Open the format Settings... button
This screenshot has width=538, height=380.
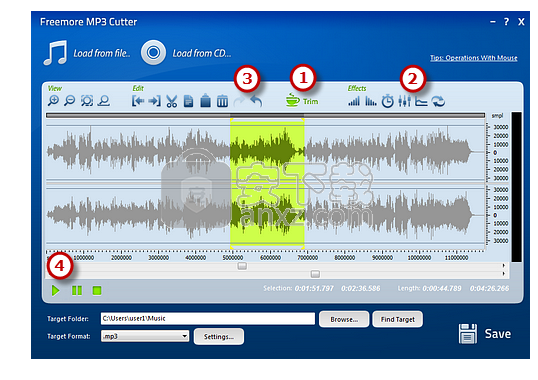pos(219,336)
